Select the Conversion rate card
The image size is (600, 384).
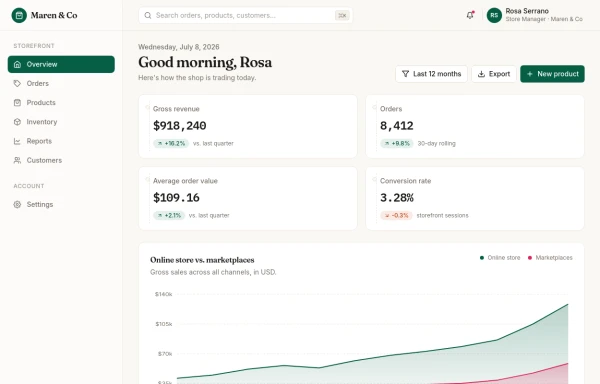pos(475,198)
